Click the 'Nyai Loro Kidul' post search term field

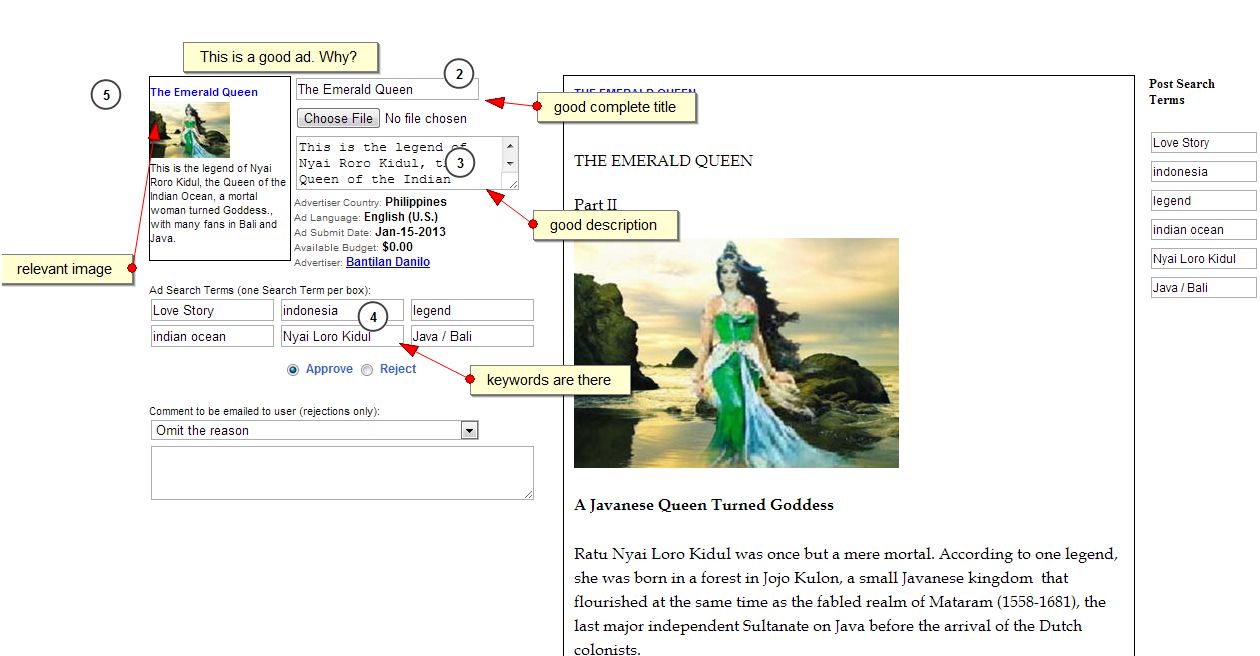[1202, 259]
